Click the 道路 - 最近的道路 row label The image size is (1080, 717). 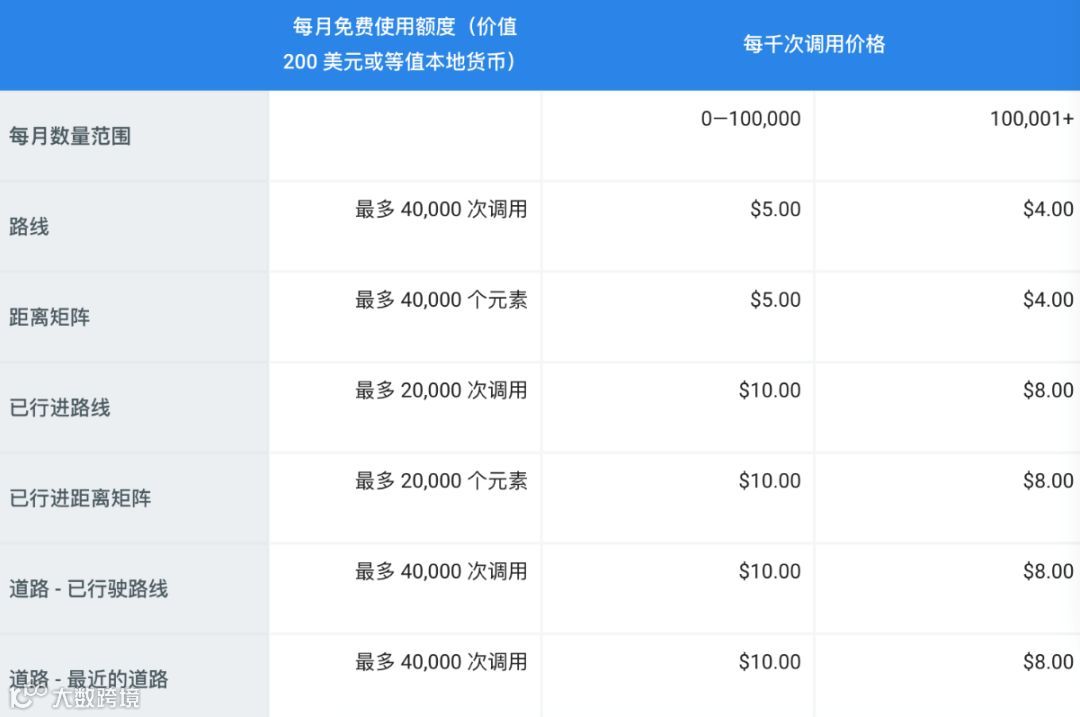89,679
